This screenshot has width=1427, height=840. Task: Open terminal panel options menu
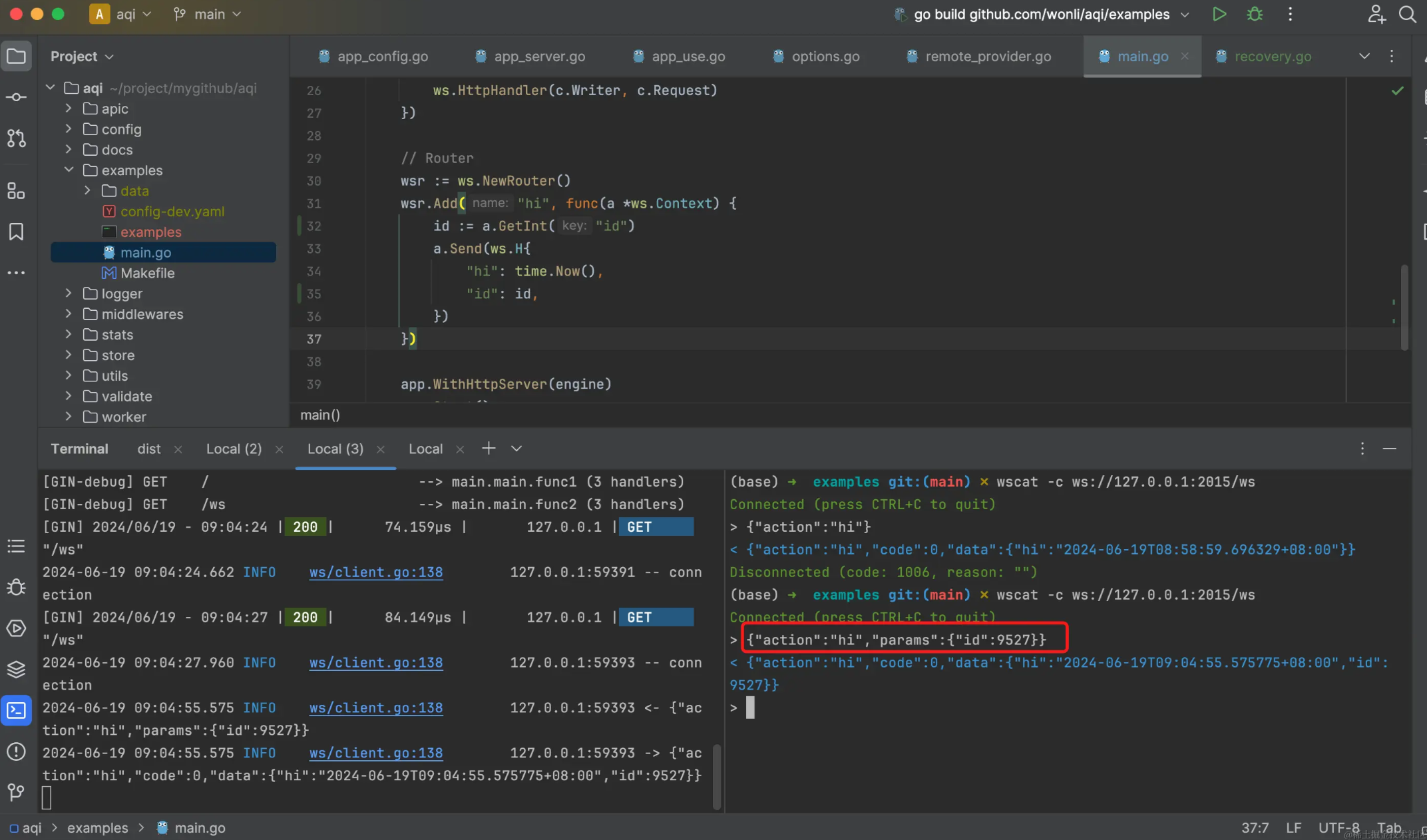click(x=1362, y=449)
